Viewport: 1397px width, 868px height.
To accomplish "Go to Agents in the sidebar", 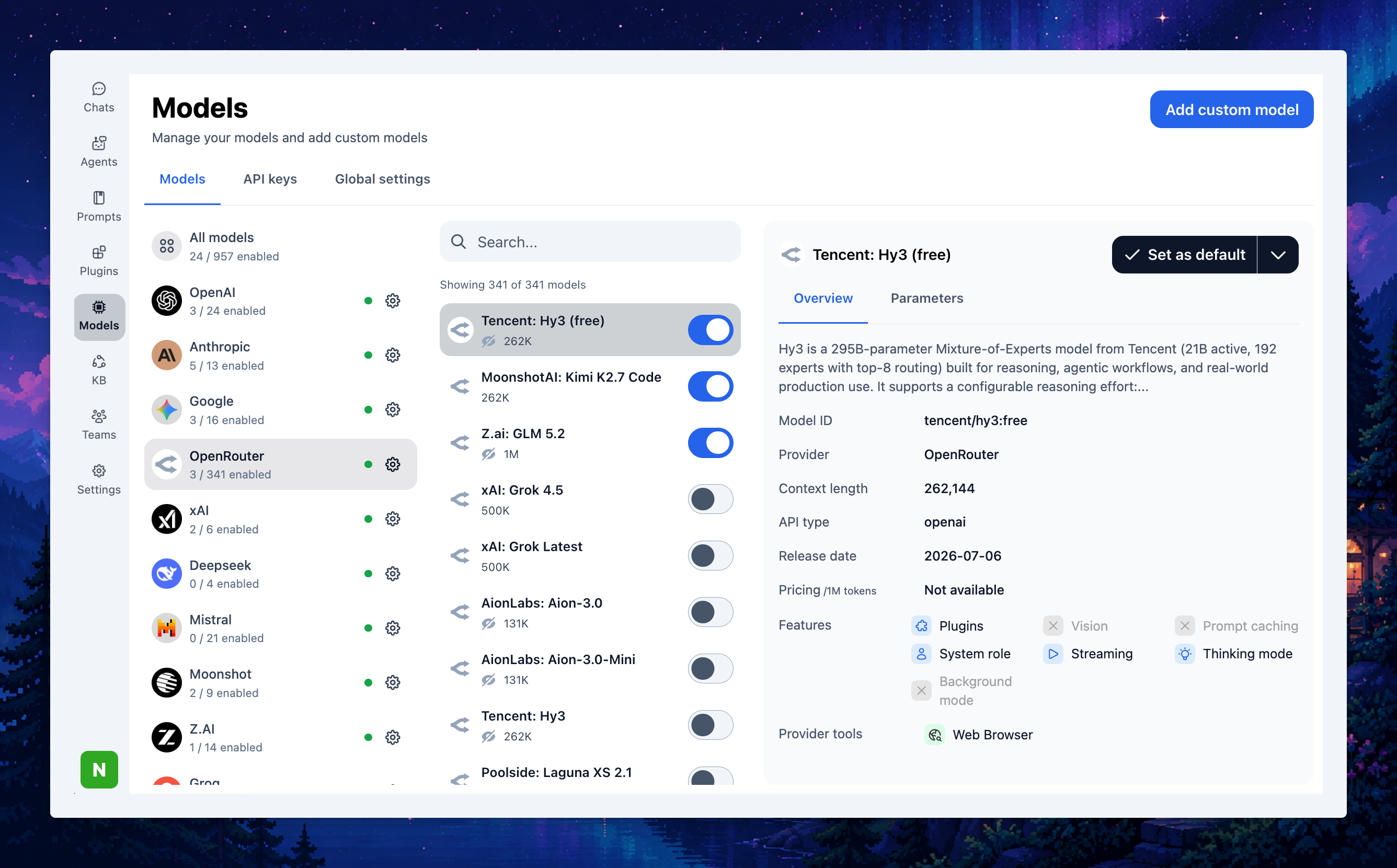I will point(99,152).
